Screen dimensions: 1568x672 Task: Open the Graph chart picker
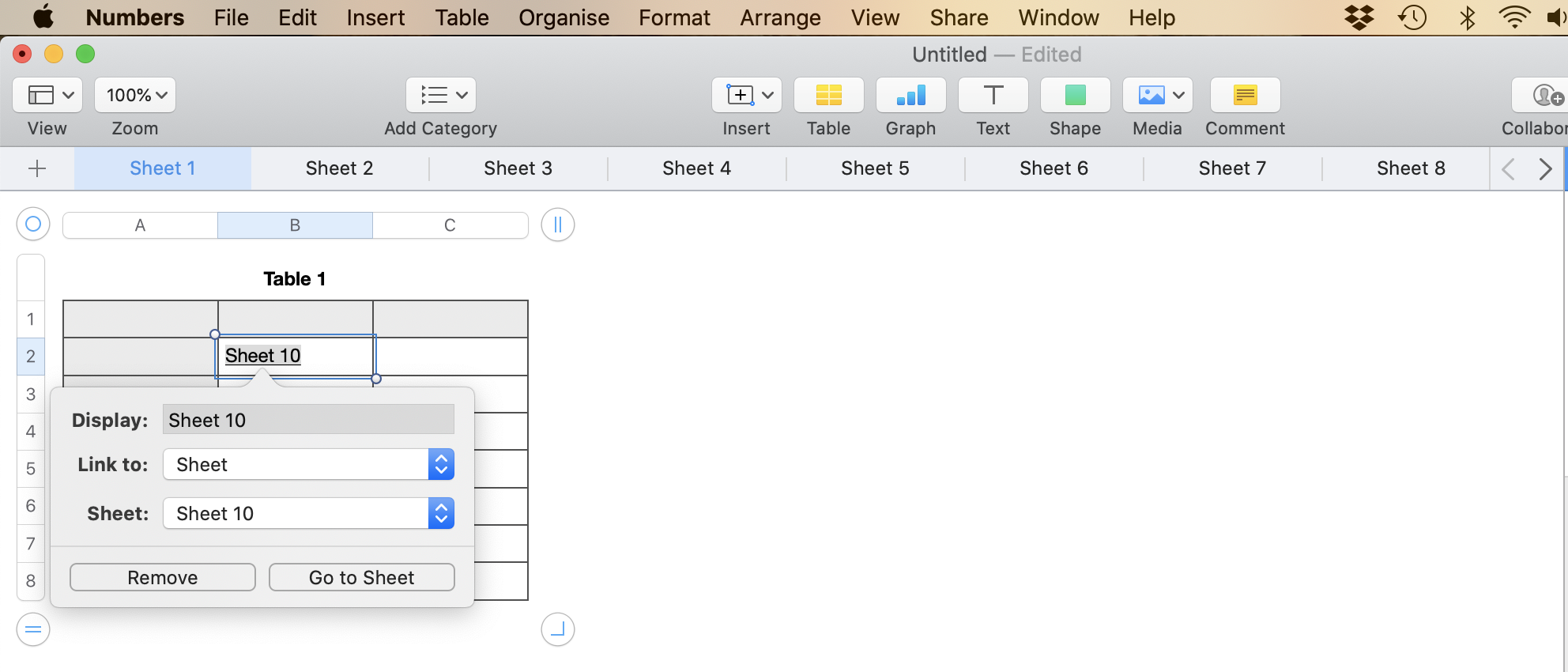pos(910,96)
